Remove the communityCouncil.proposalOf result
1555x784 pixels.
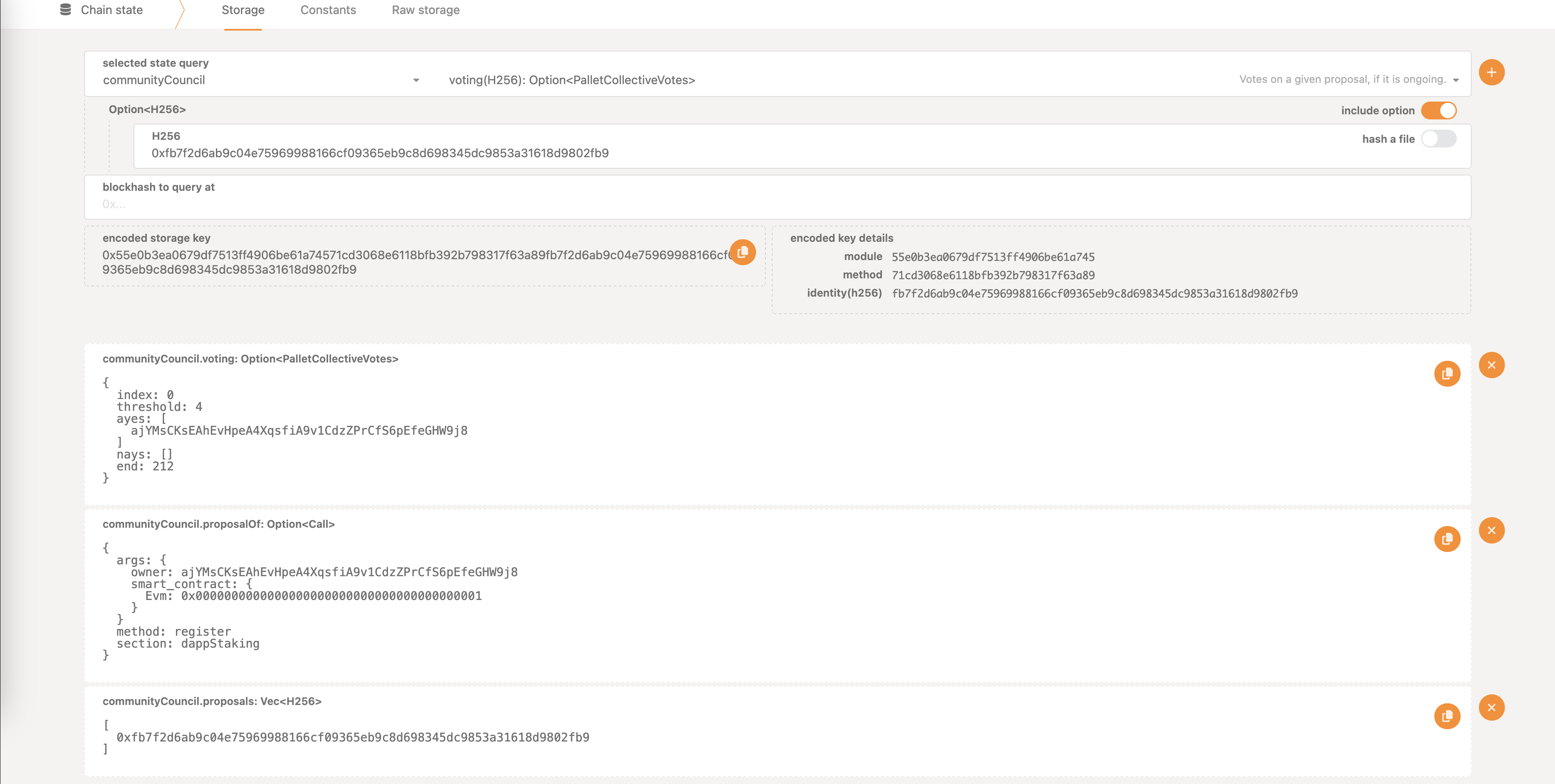1491,530
